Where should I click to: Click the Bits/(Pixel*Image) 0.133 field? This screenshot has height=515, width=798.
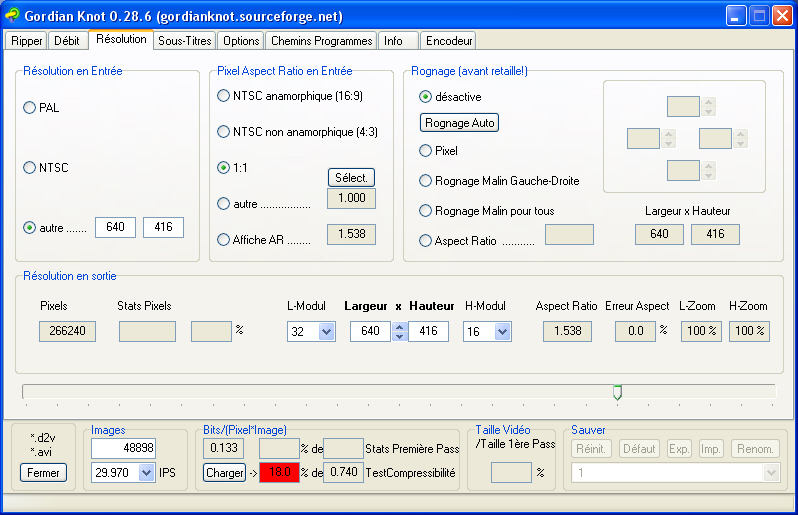coord(223,448)
